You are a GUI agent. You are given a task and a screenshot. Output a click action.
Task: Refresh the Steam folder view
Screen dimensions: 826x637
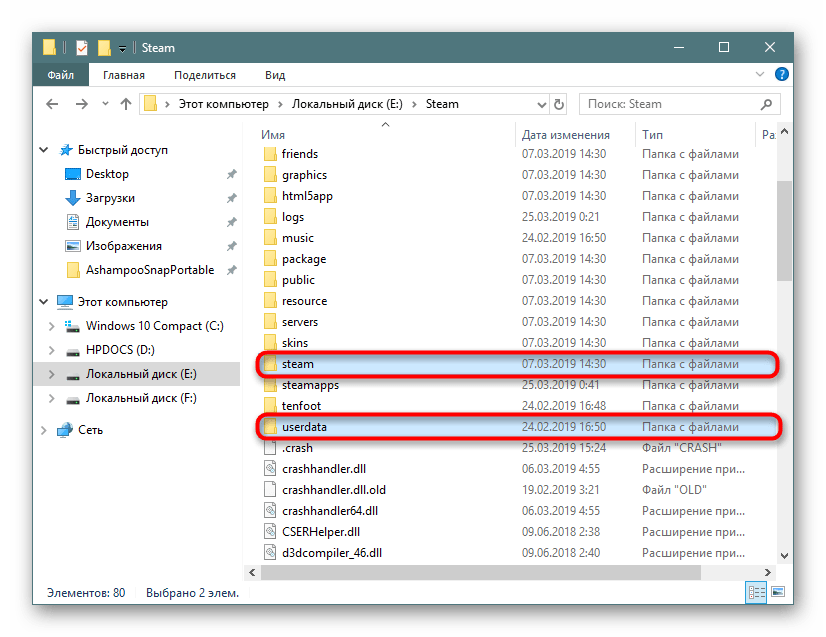(x=559, y=104)
